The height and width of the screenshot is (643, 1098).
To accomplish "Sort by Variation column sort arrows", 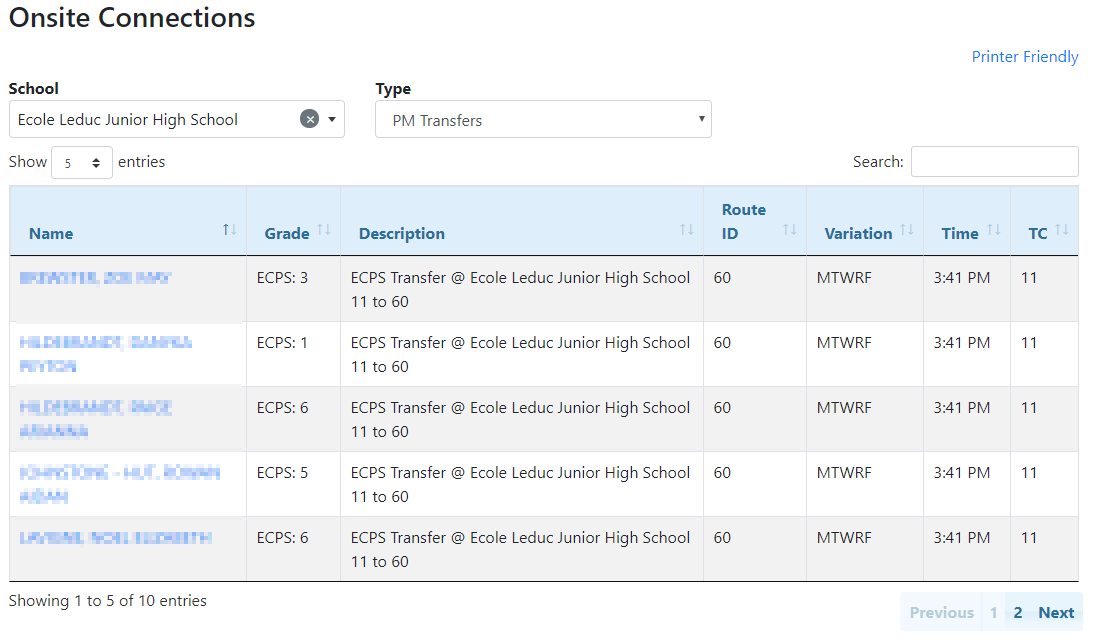I will (x=906, y=230).
